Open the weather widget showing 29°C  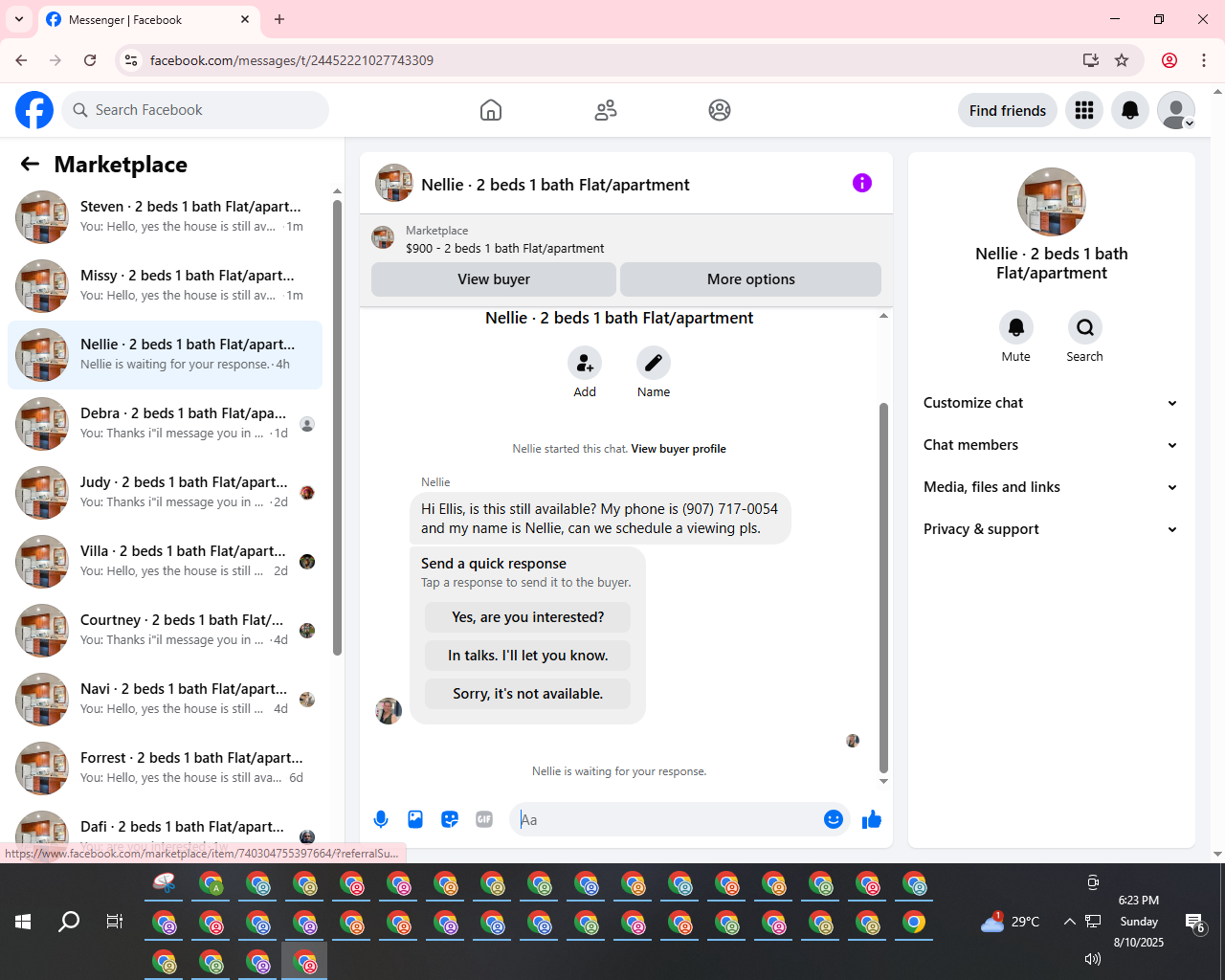click(1011, 922)
